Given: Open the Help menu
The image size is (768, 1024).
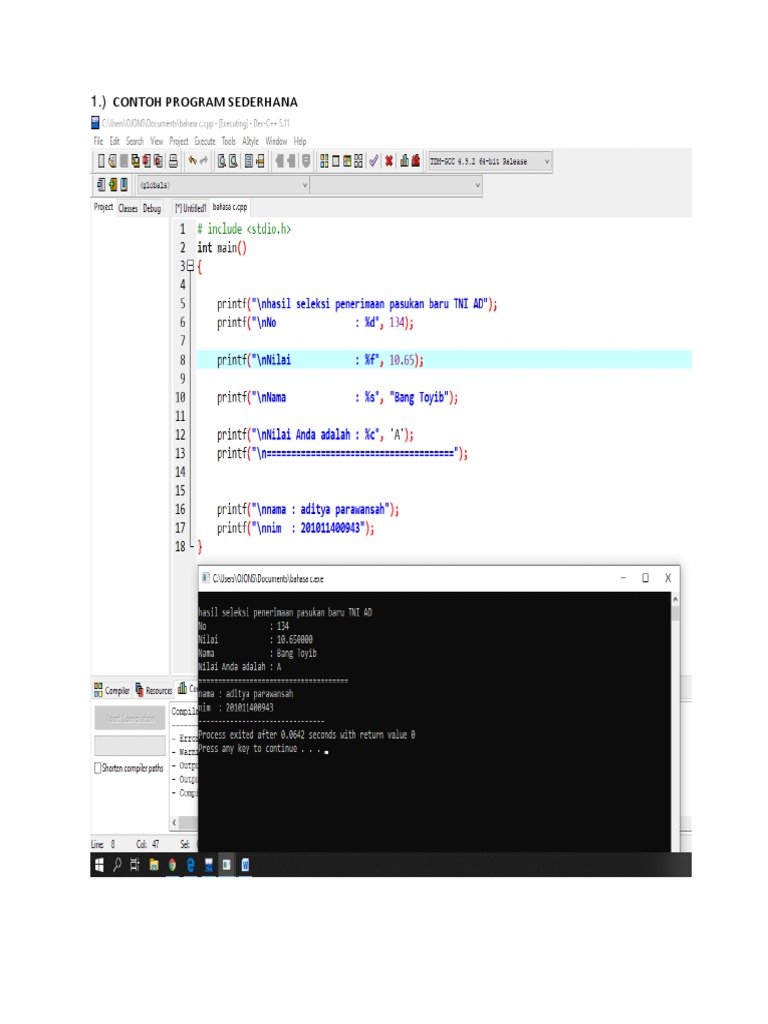Looking at the screenshot, I should pos(300,141).
